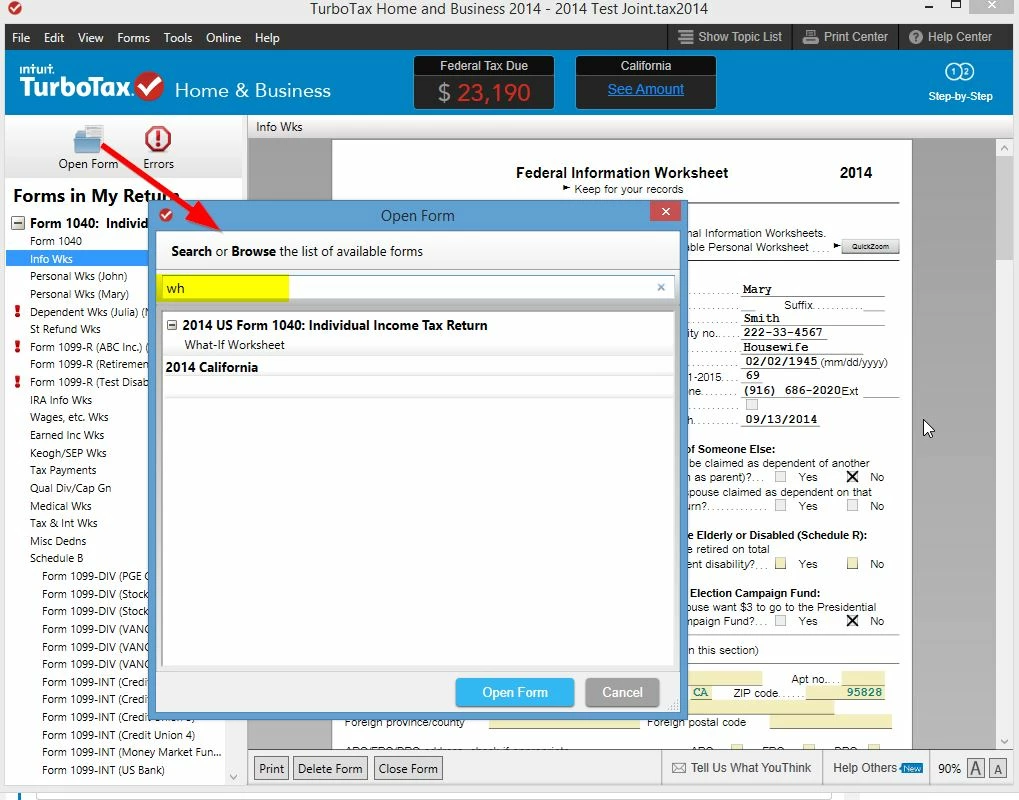Open Medical Wks form
Screen dimensions: 1019x800
click(x=60, y=506)
